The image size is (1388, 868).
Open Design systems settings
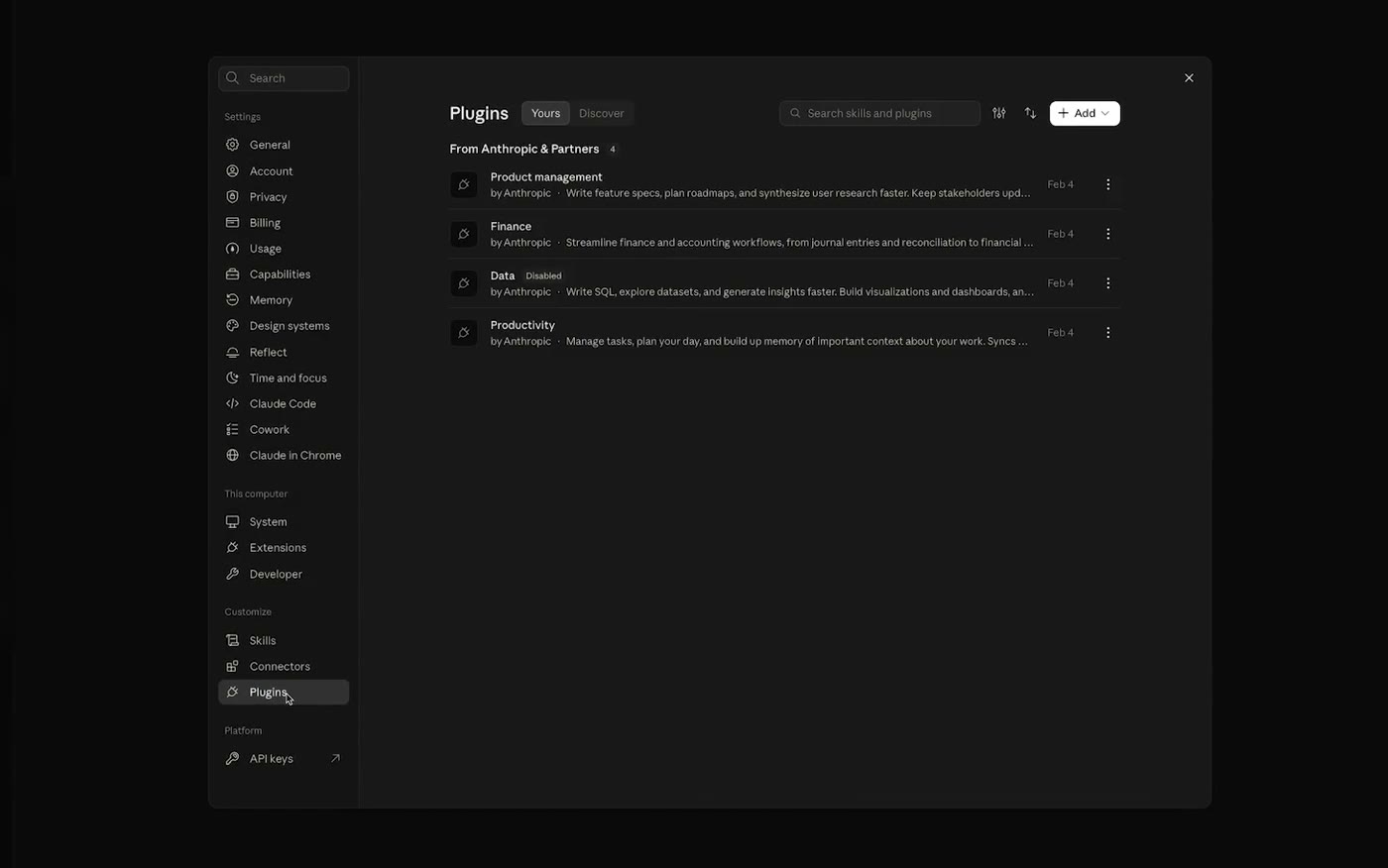pyautogui.click(x=284, y=325)
